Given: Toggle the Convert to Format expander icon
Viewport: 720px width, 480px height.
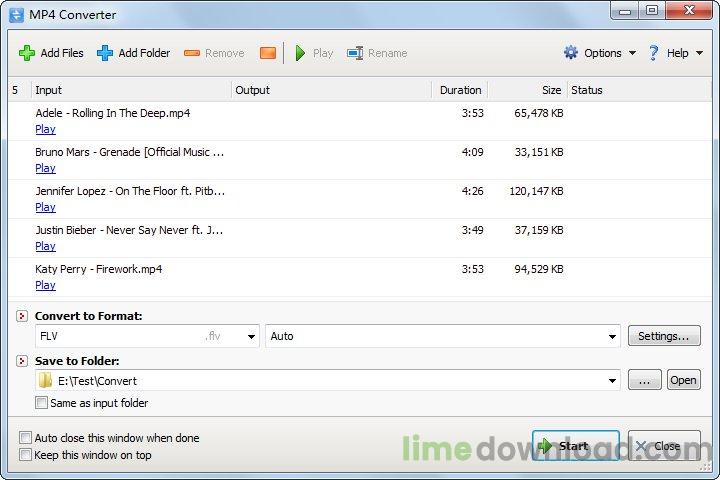Looking at the screenshot, I should [x=22, y=316].
